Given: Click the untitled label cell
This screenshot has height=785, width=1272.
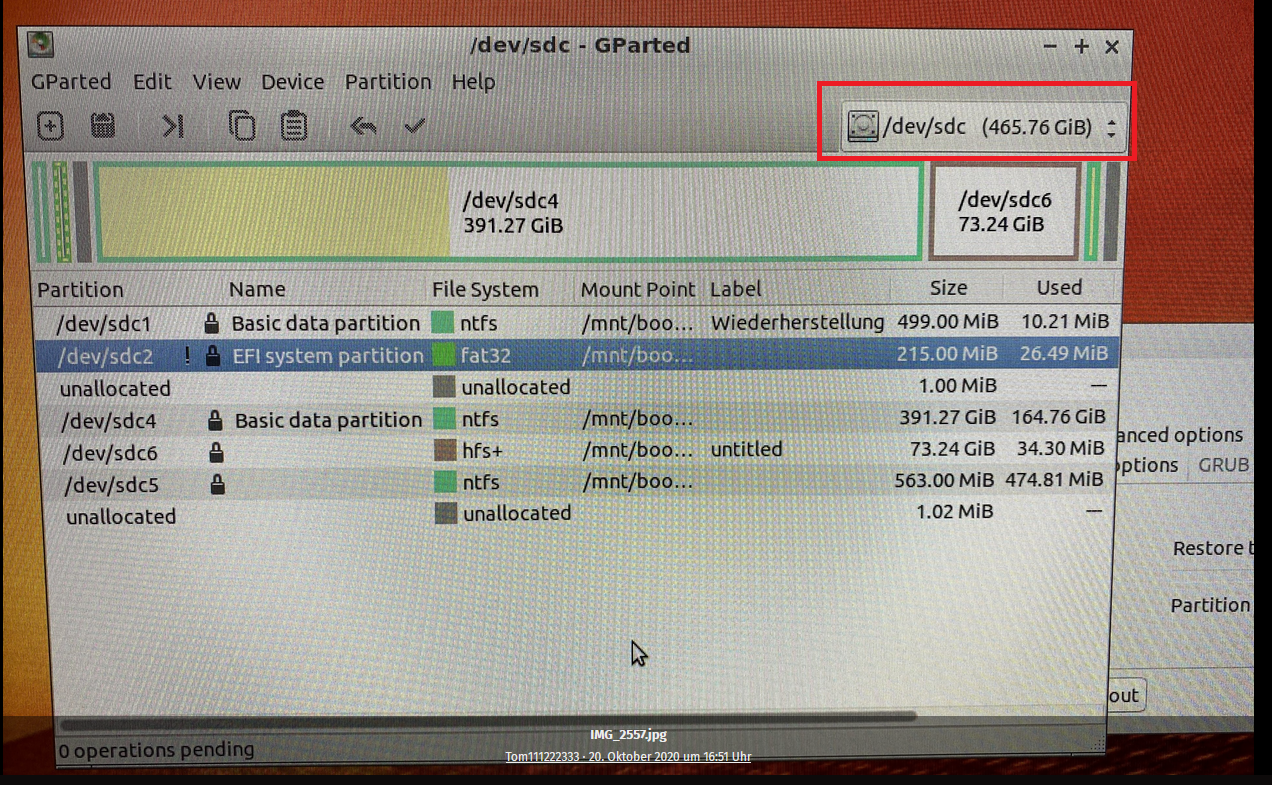Looking at the screenshot, I should click(x=746, y=449).
